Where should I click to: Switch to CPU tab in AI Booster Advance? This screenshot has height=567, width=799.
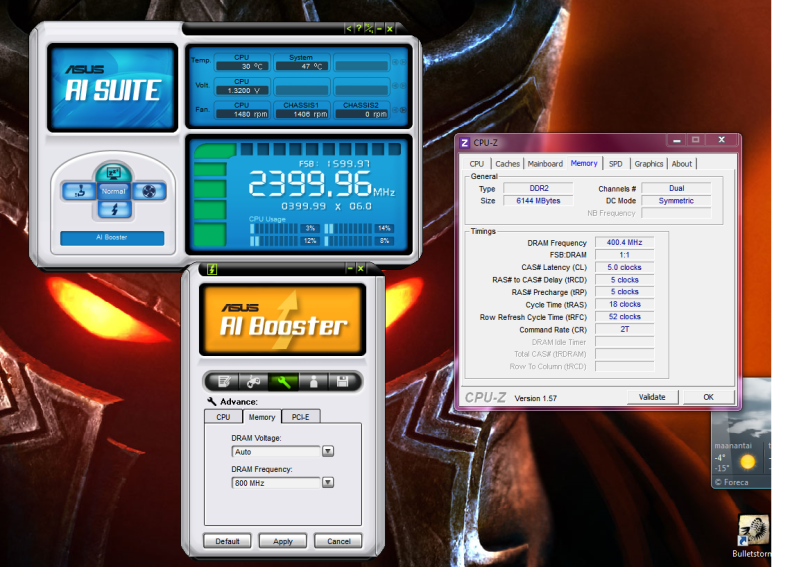(223, 417)
